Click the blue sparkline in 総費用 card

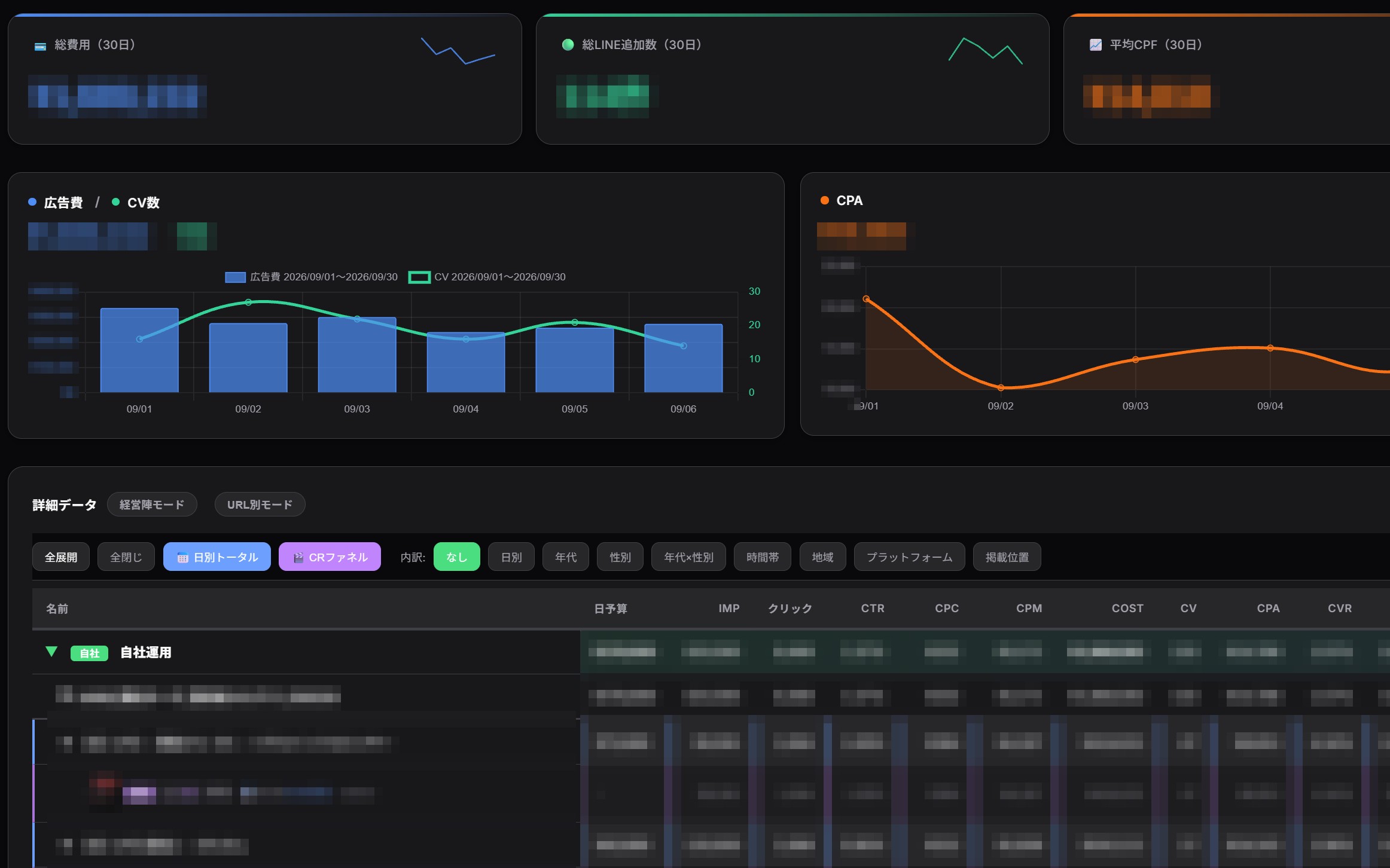coord(458,51)
